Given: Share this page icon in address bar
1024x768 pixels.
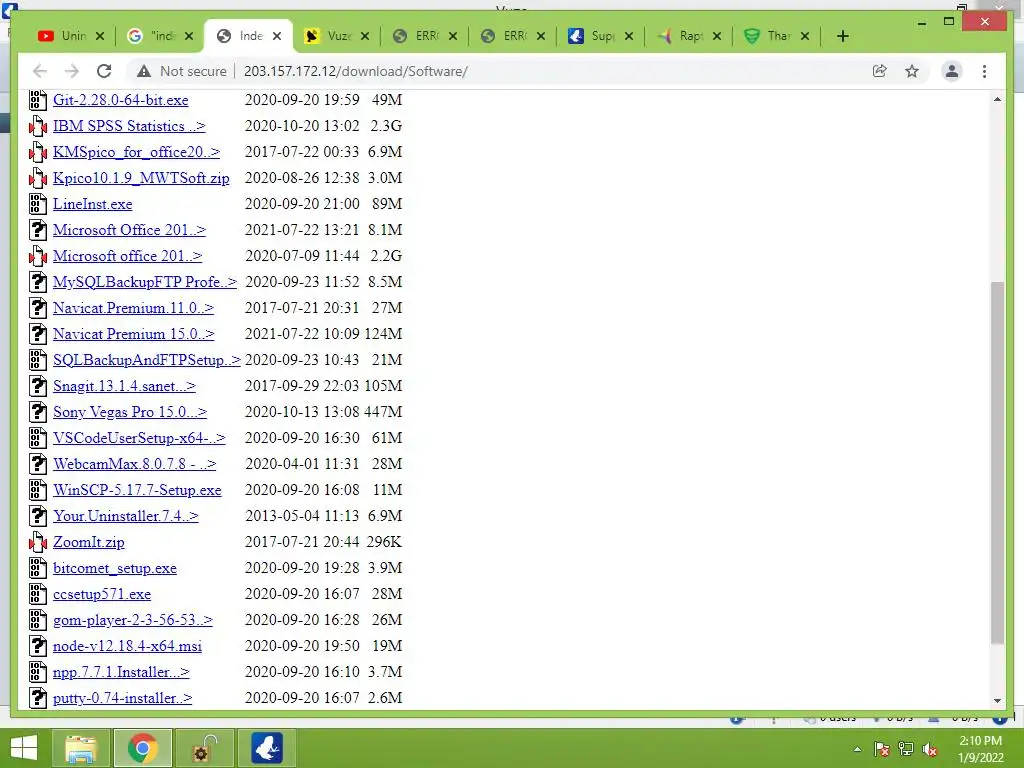Looking at the screenshot, I should (x=880, y=71).
